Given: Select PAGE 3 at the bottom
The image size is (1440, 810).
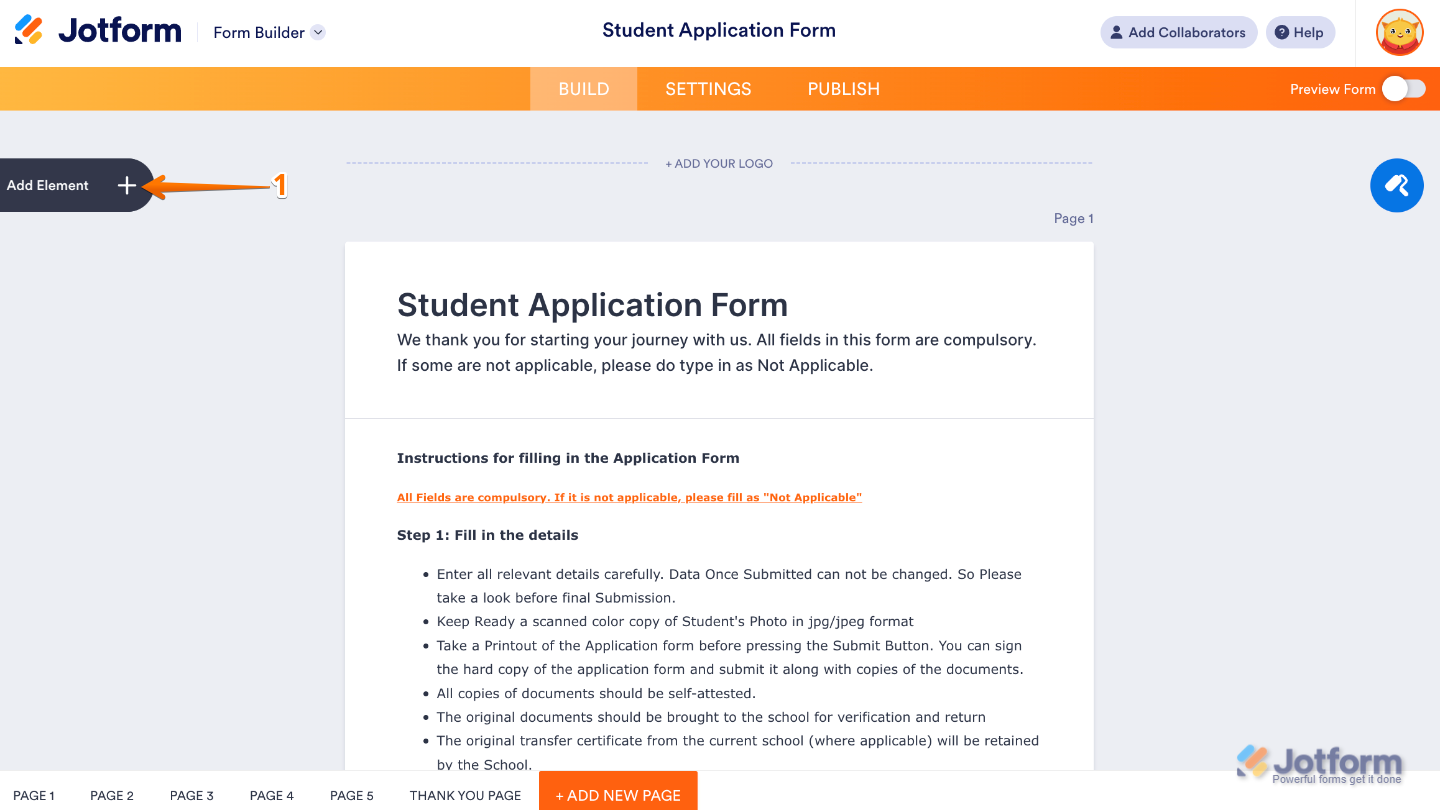Looking at the screenshot, I should coord(191,795).
